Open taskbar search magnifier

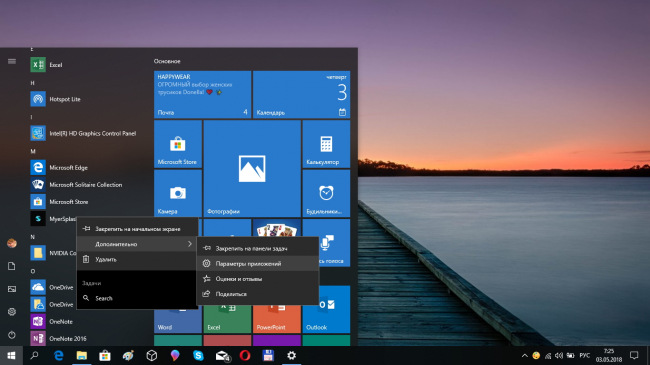pos(34,355)
